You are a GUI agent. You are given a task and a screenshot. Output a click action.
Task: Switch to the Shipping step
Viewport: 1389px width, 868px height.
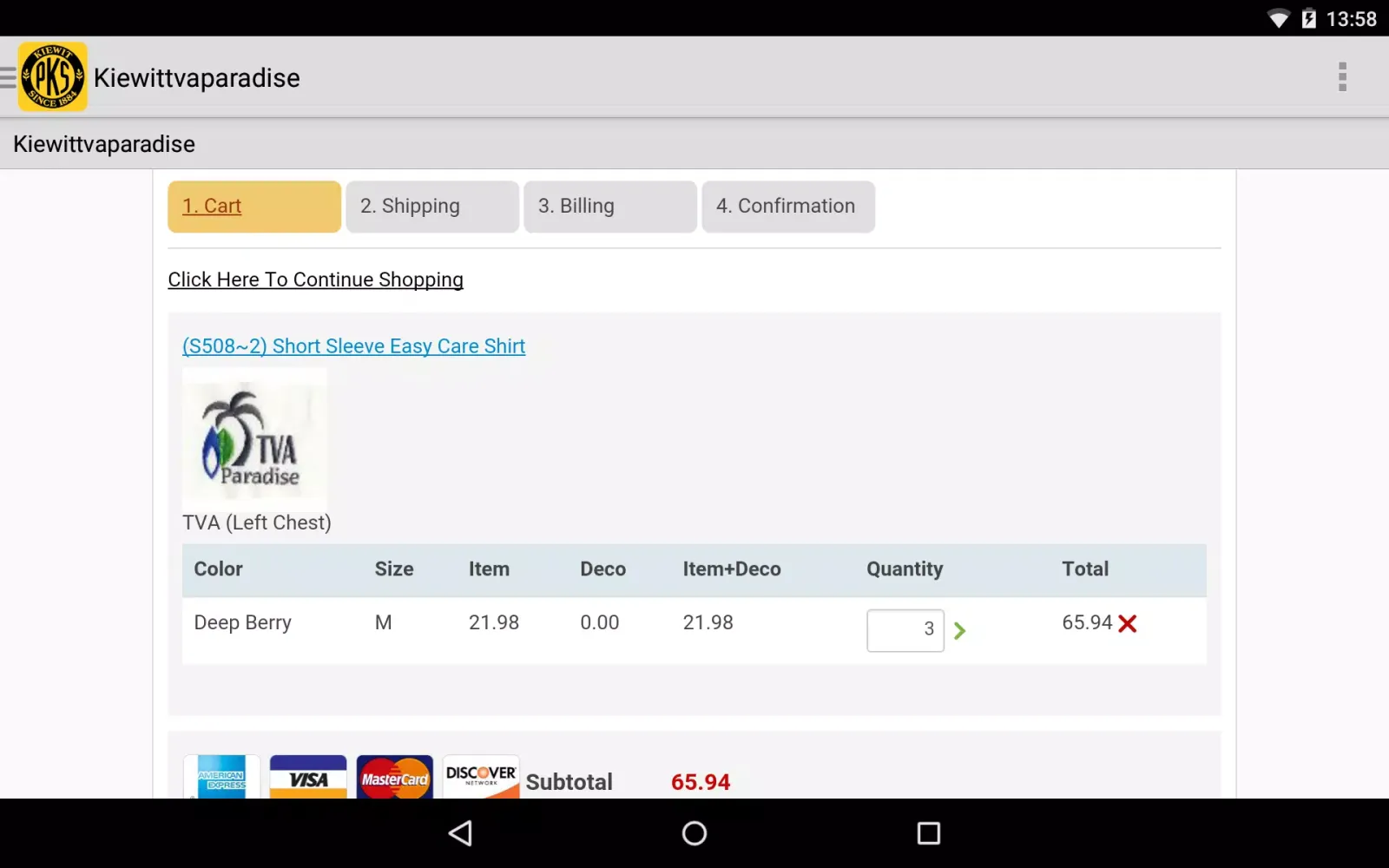pos(431,207)
